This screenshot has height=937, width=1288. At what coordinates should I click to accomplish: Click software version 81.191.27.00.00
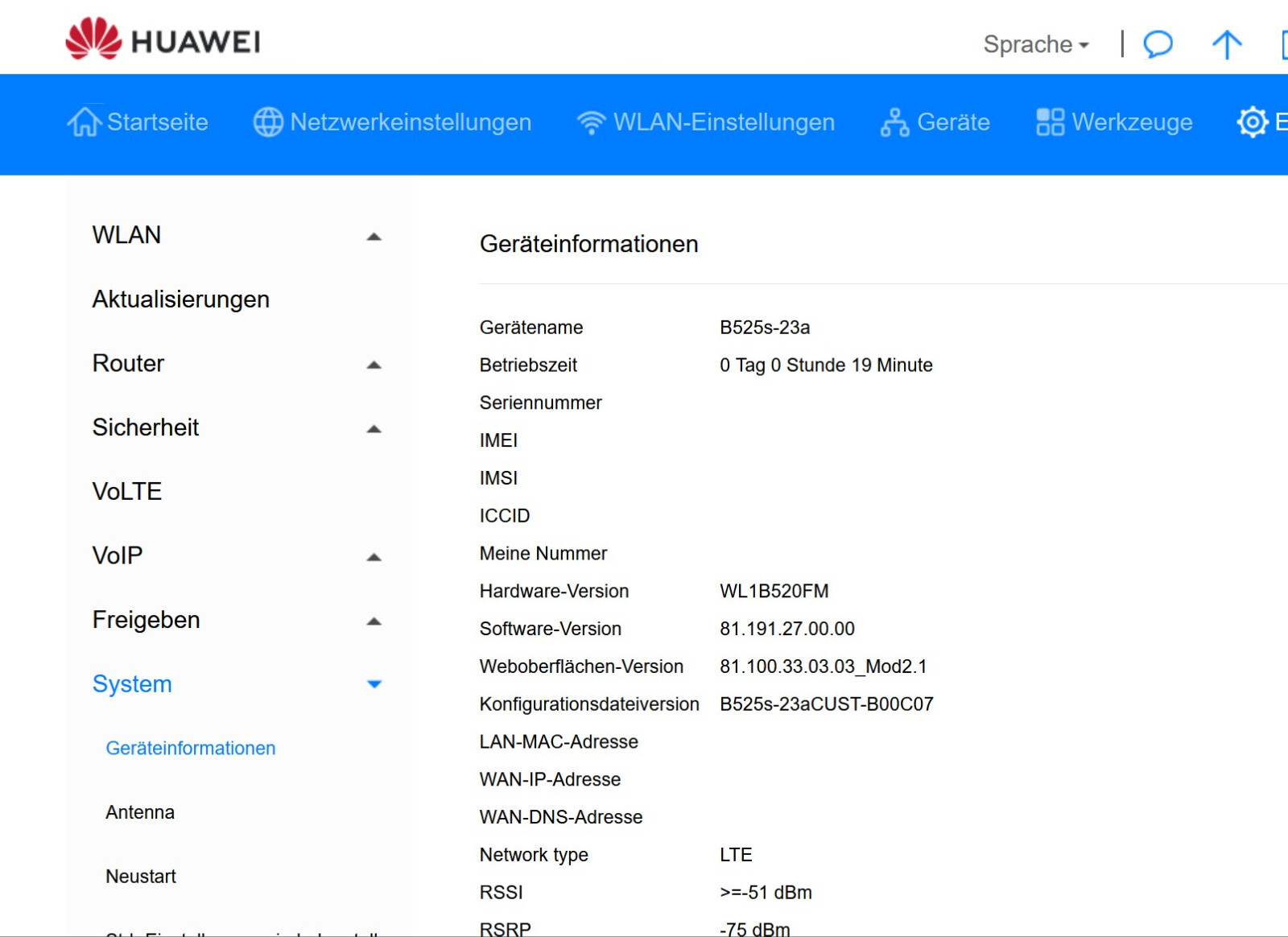tap(787, 629)
